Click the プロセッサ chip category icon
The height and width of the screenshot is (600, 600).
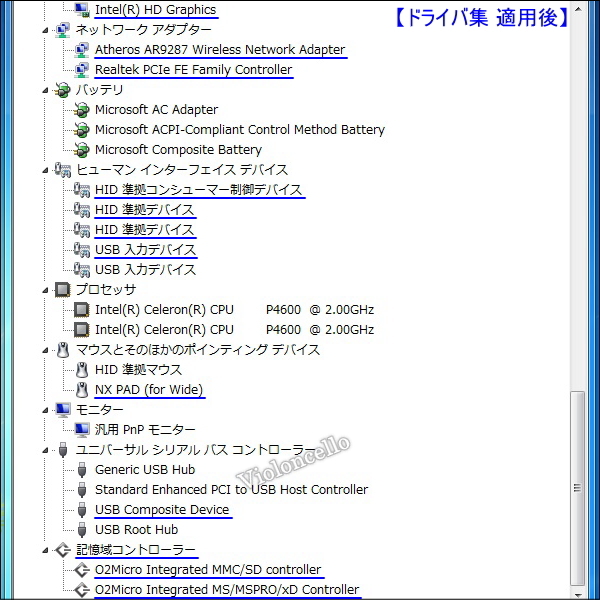click(62, 290)
